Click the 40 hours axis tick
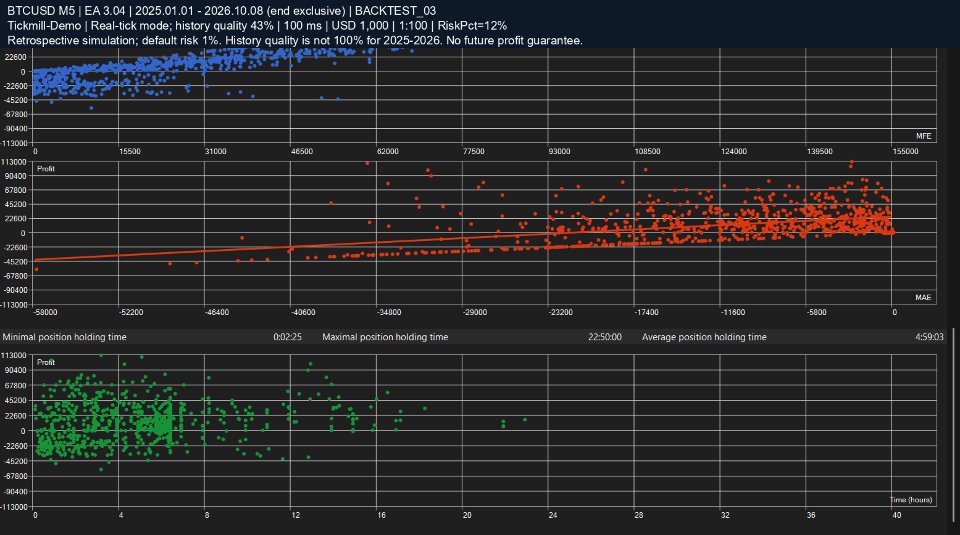This screenshot has width=960, height=535. 896,515
